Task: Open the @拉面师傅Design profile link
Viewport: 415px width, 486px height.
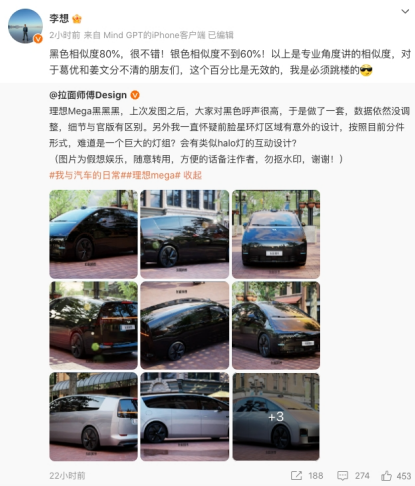Action: [88, 95]
